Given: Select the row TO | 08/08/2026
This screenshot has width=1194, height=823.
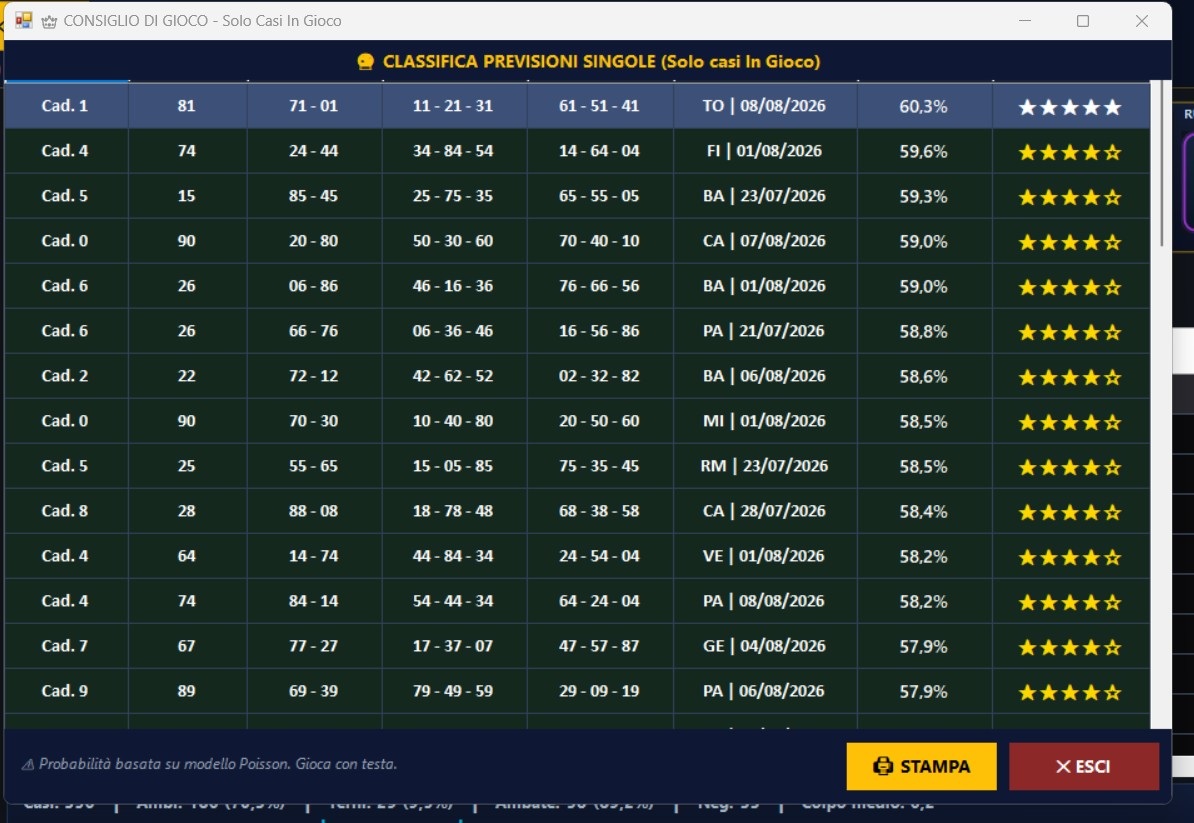Looking at the screenshot, I should (x=577, y=106).
